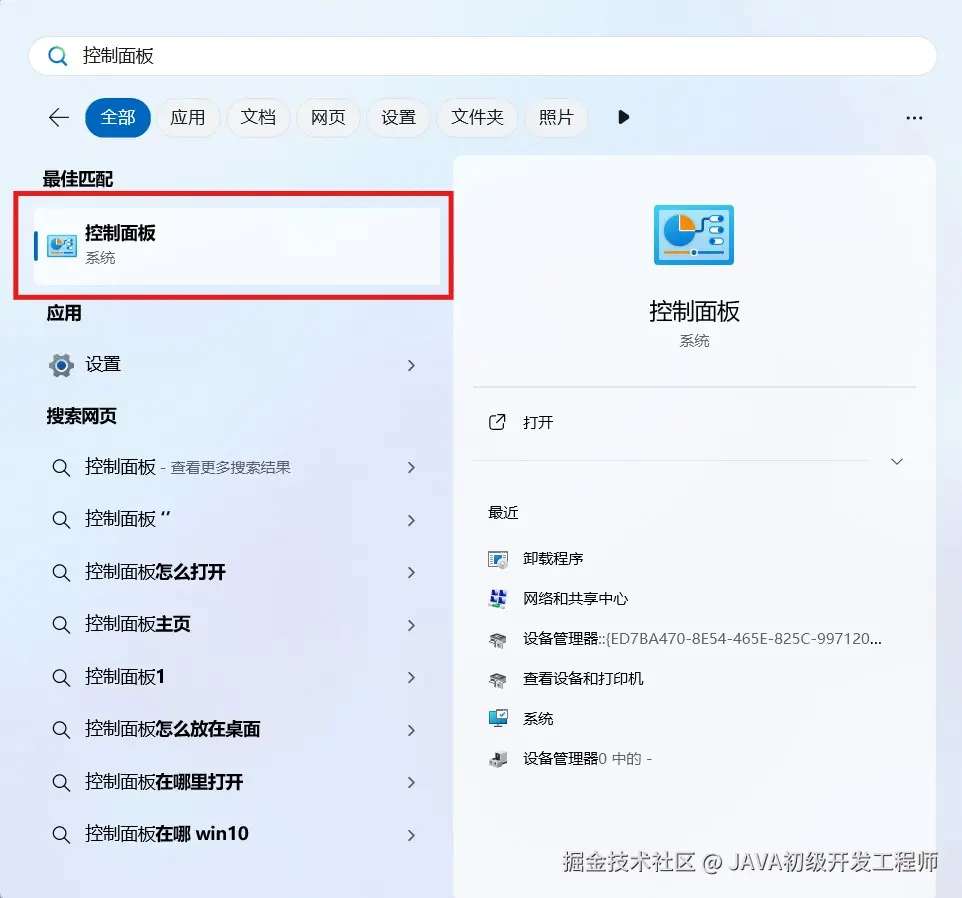The width and height of the screenshot is (962, 898).
Task: Expand the arrow for 控制面板在哪里打开
Action: click(411, 782)
